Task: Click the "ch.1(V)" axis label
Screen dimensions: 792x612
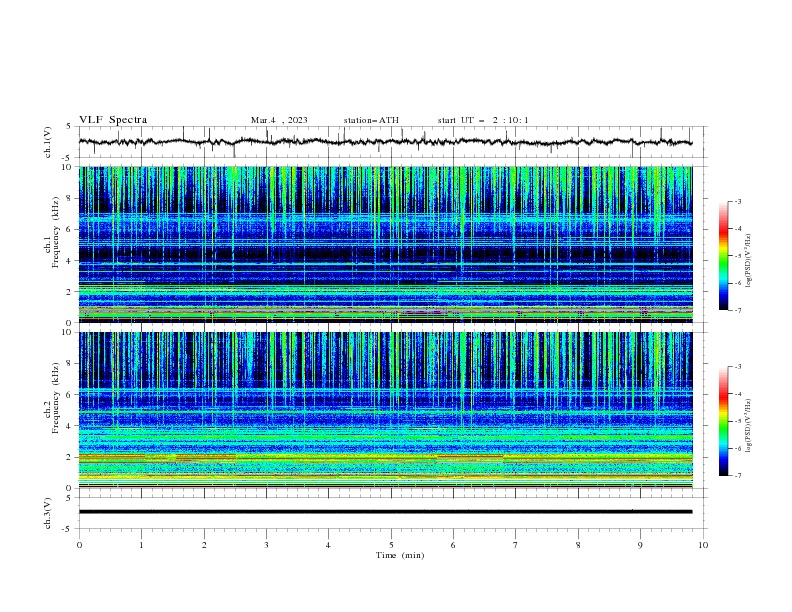Action: point(48,142)
